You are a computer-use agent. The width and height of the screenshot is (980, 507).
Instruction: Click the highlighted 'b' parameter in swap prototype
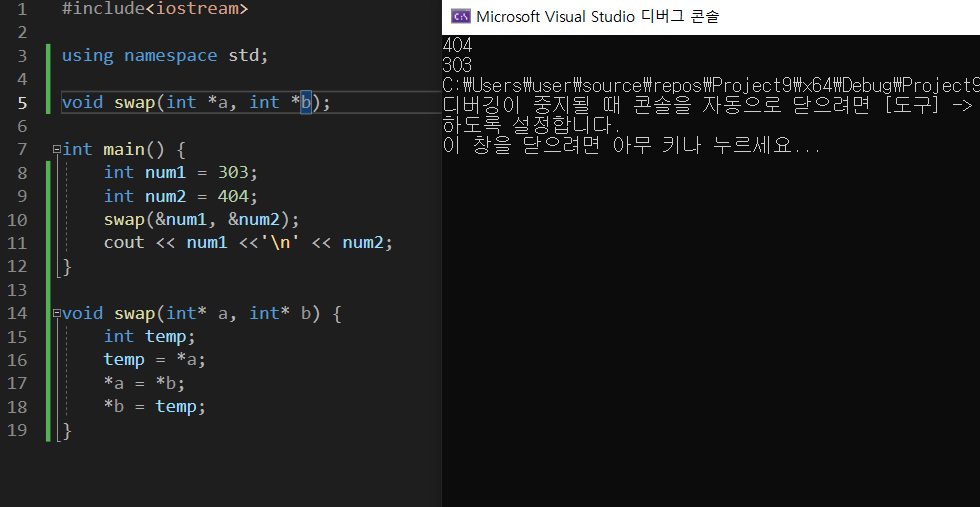click(306, 103)
